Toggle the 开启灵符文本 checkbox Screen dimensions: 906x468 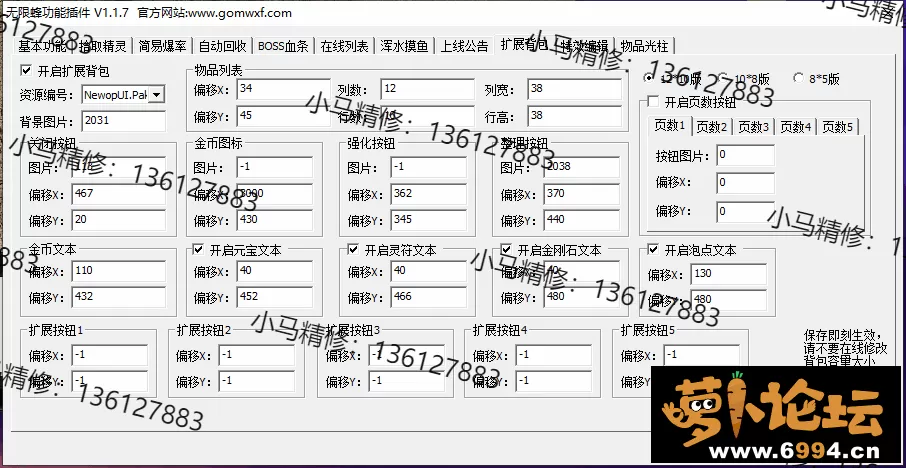pyautogui.click(x=352, y=250)
